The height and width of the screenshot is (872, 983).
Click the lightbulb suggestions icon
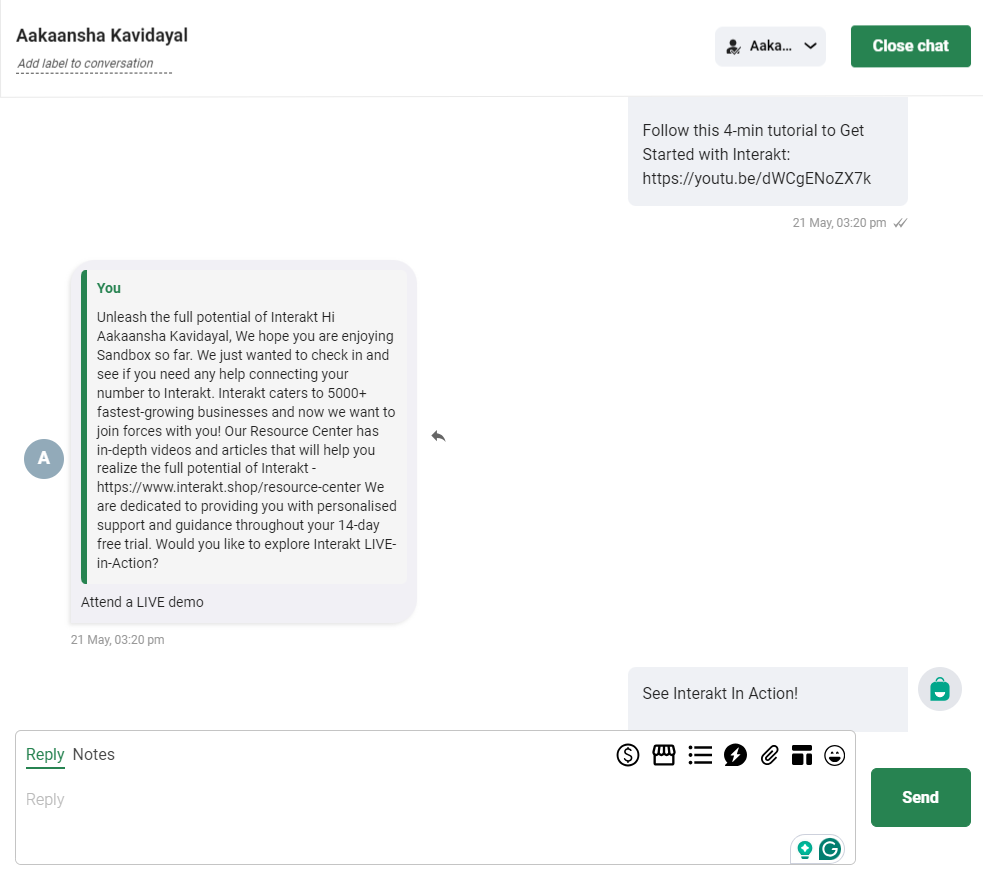tap(805, 848)
